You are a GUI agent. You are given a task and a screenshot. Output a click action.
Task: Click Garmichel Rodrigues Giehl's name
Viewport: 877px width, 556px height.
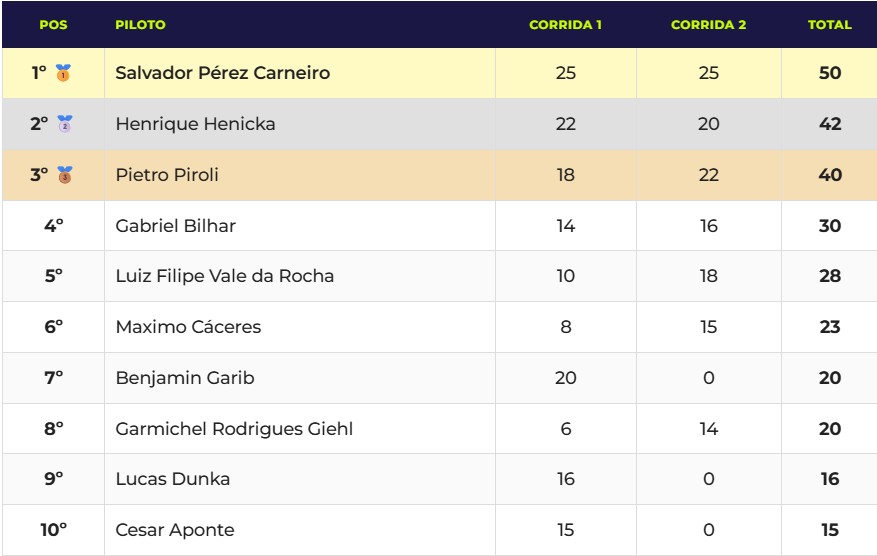click(234, 429)
